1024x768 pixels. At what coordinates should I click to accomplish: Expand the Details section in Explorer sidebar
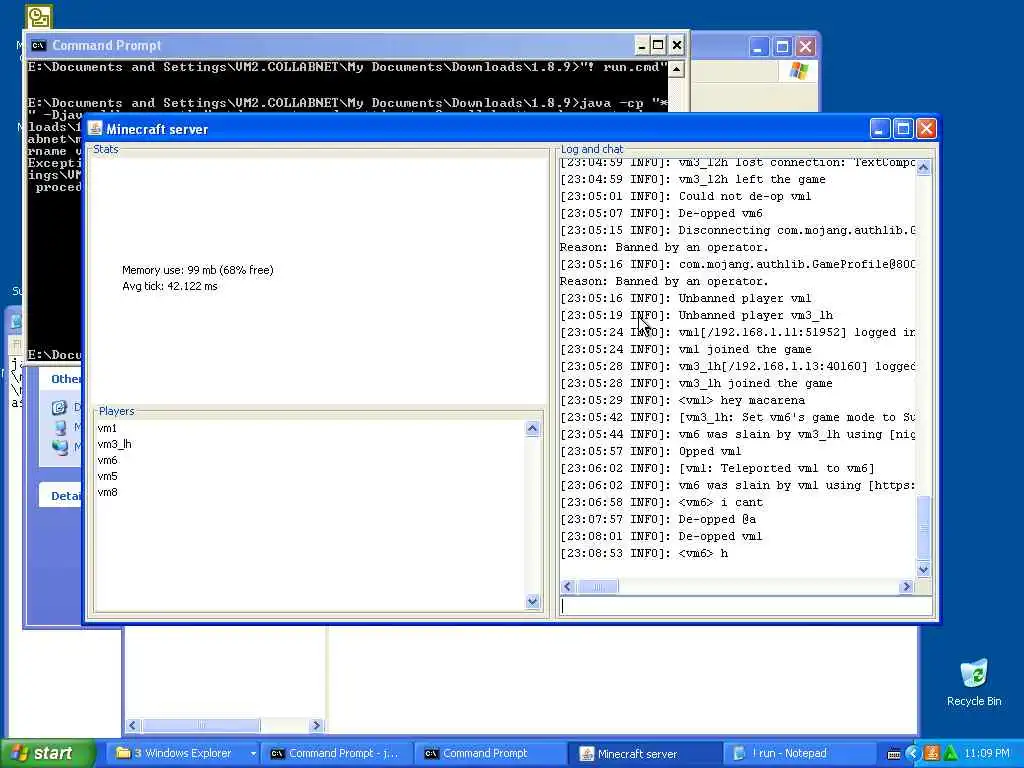[65, 496]
